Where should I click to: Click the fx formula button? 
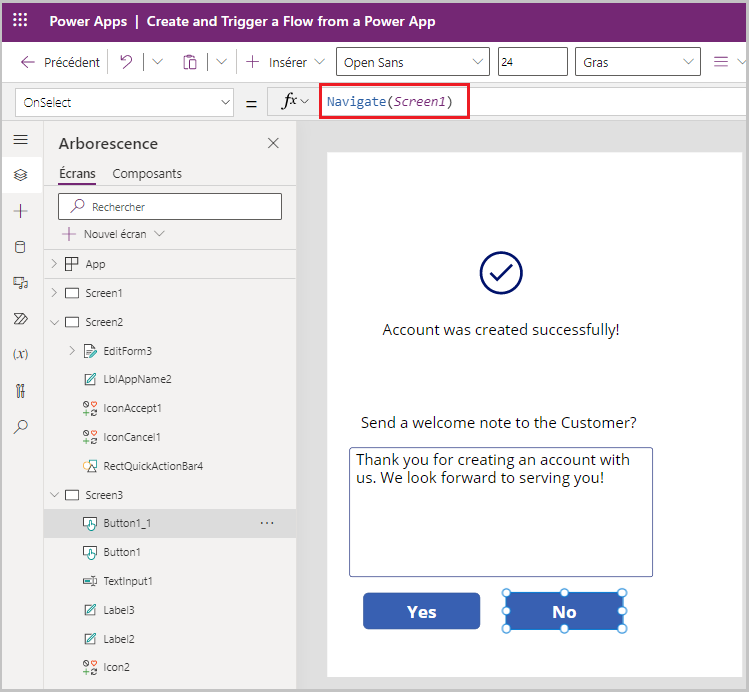[x=289, y=101]
